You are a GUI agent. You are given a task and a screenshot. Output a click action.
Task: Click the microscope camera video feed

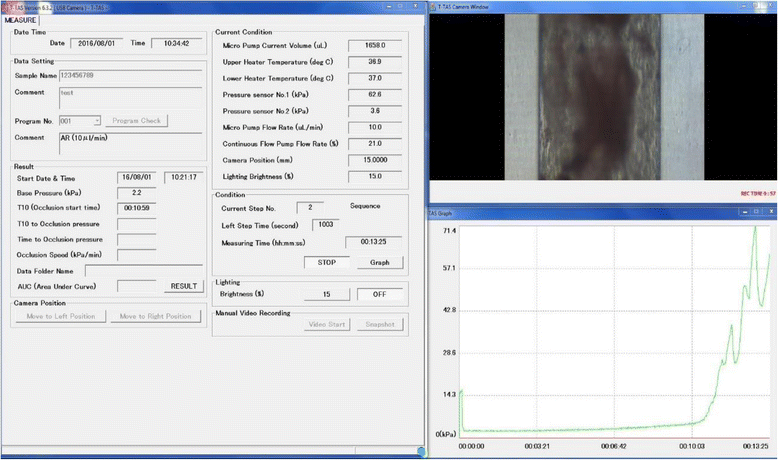tap(602, 95)
